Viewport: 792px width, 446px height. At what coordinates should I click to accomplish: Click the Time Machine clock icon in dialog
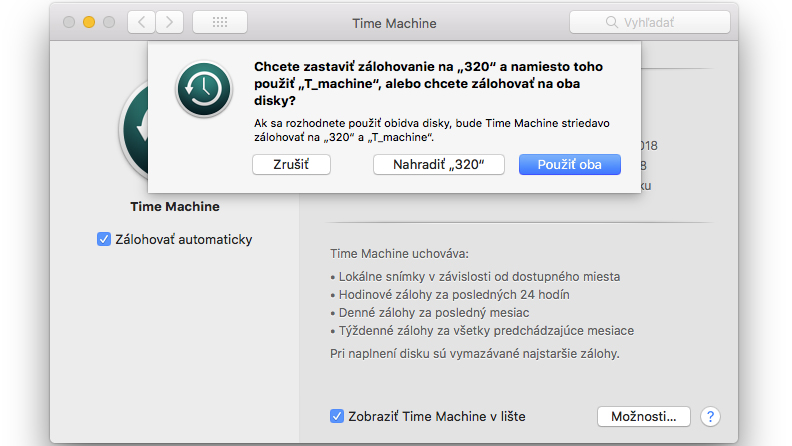(x=204, y=89)
